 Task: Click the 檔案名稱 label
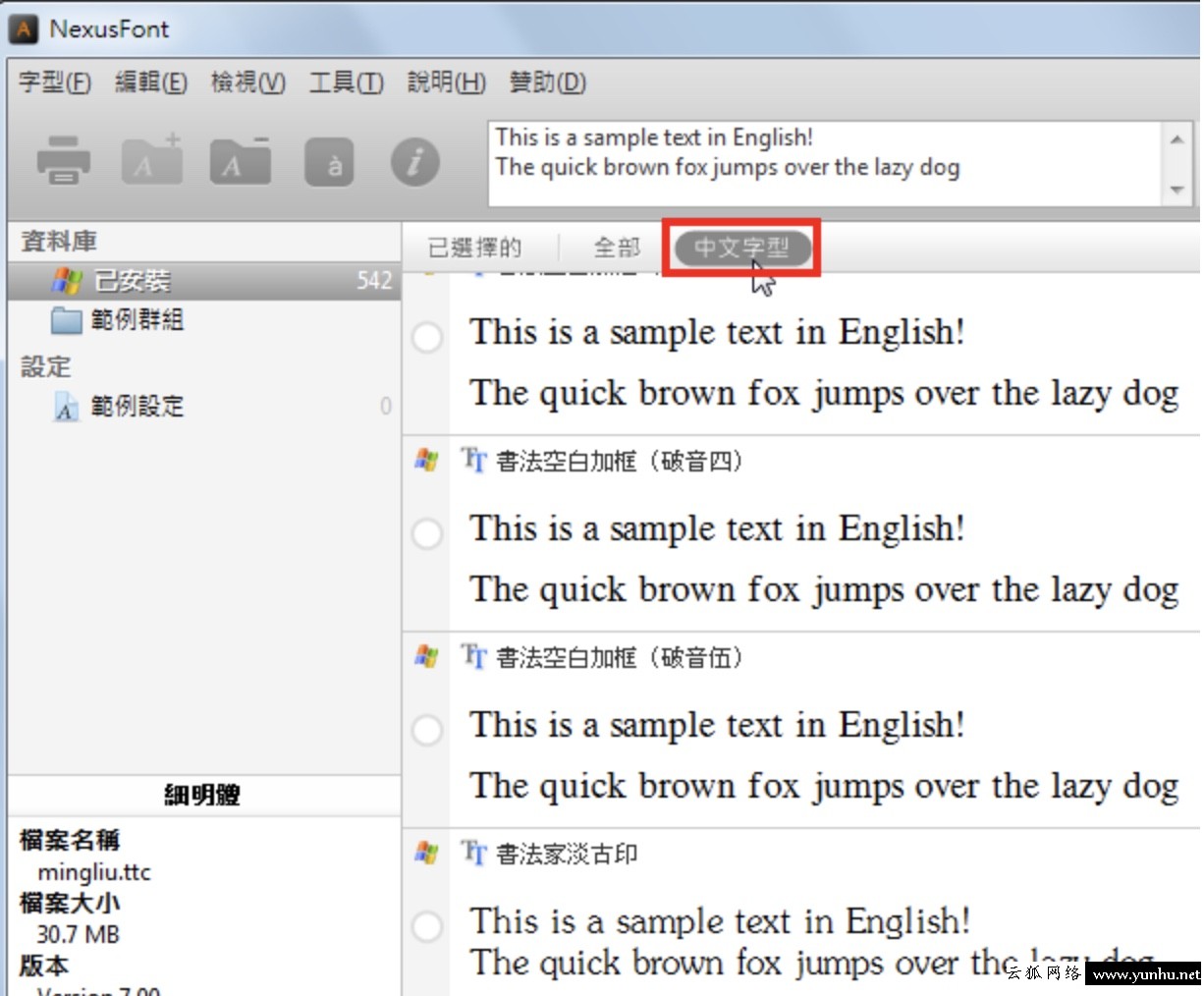[x=70, y=840]
